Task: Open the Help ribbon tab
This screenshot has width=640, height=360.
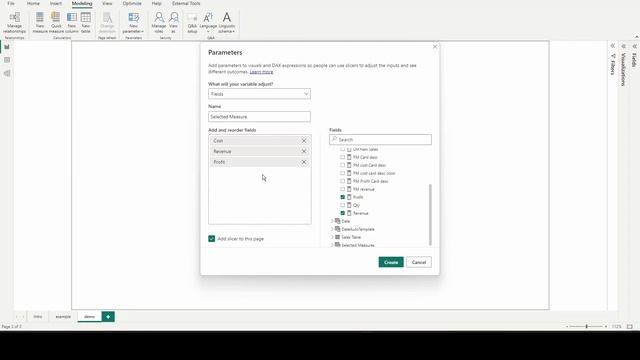Action: pyautogui.click(x=156, y=3)
